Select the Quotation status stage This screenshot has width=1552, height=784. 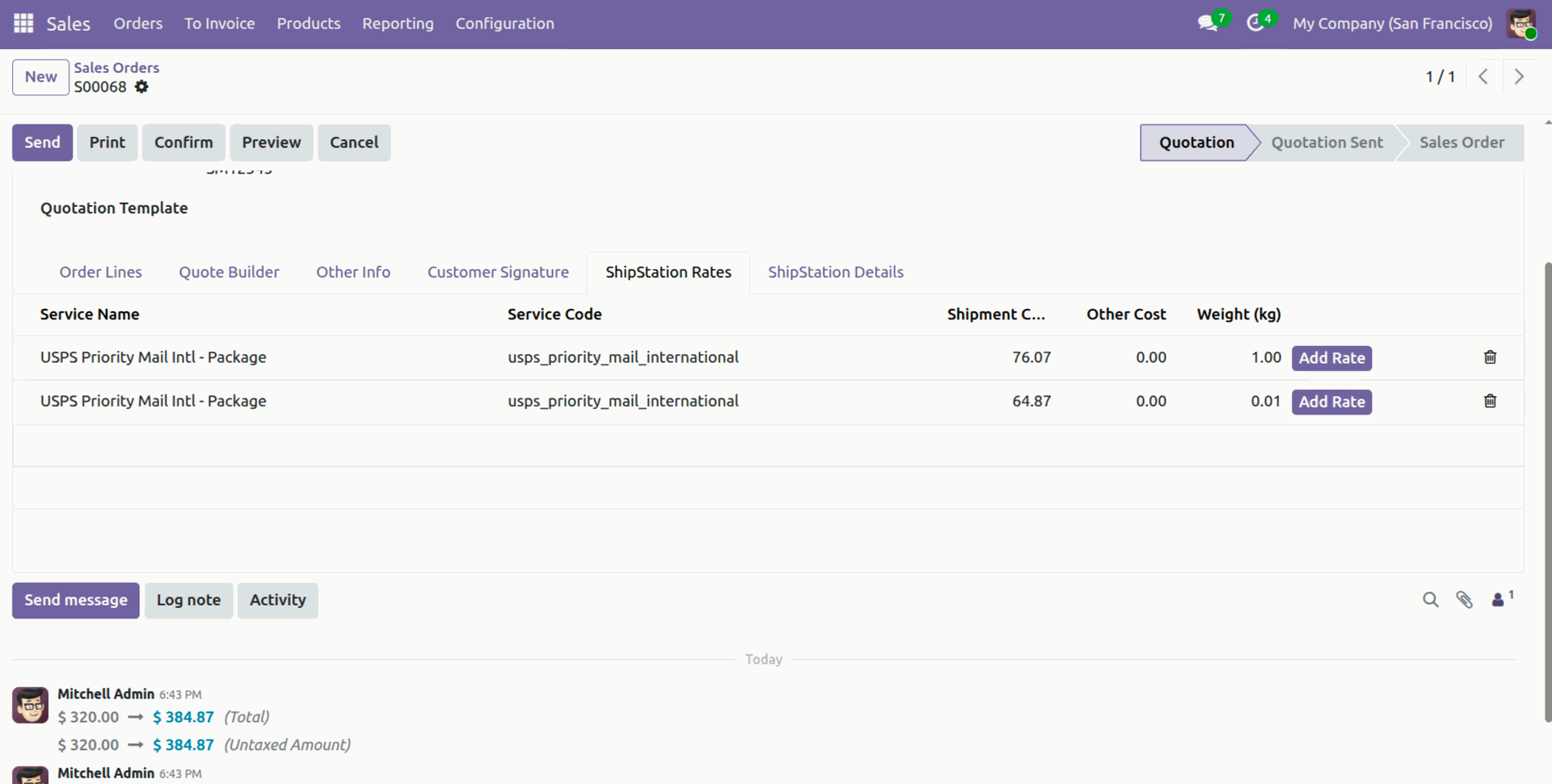point(1196,142)
